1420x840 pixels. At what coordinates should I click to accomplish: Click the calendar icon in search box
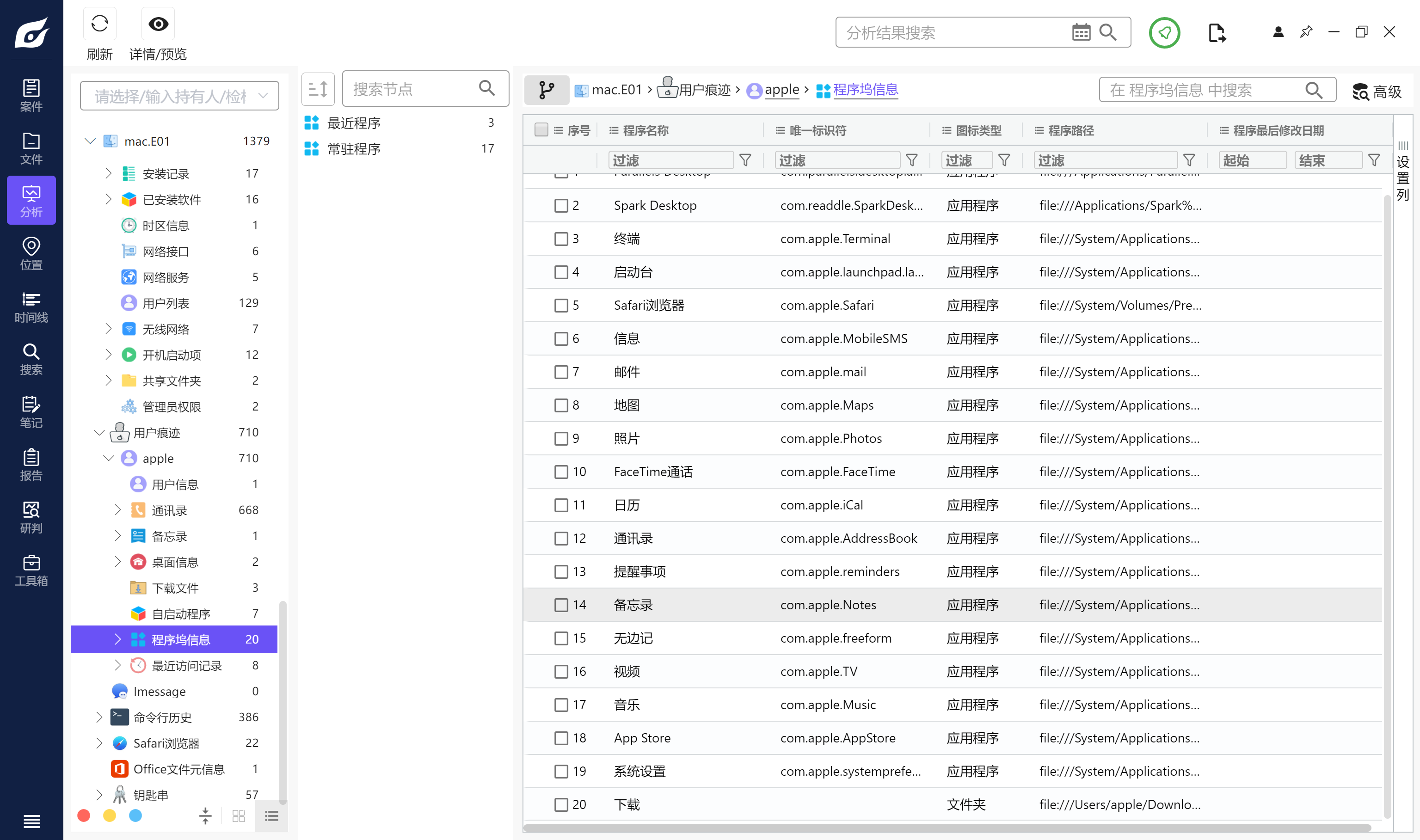tap(1081, 32)
